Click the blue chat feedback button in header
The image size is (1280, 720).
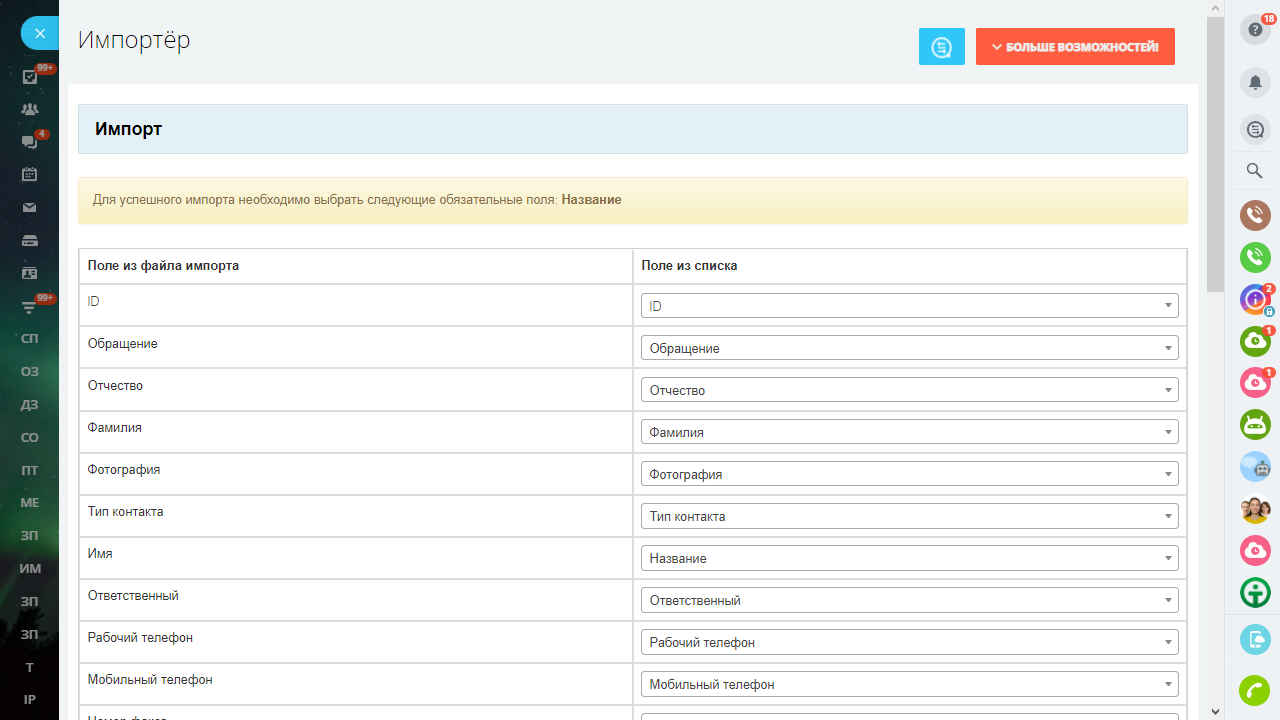click(x=941, y=47)
